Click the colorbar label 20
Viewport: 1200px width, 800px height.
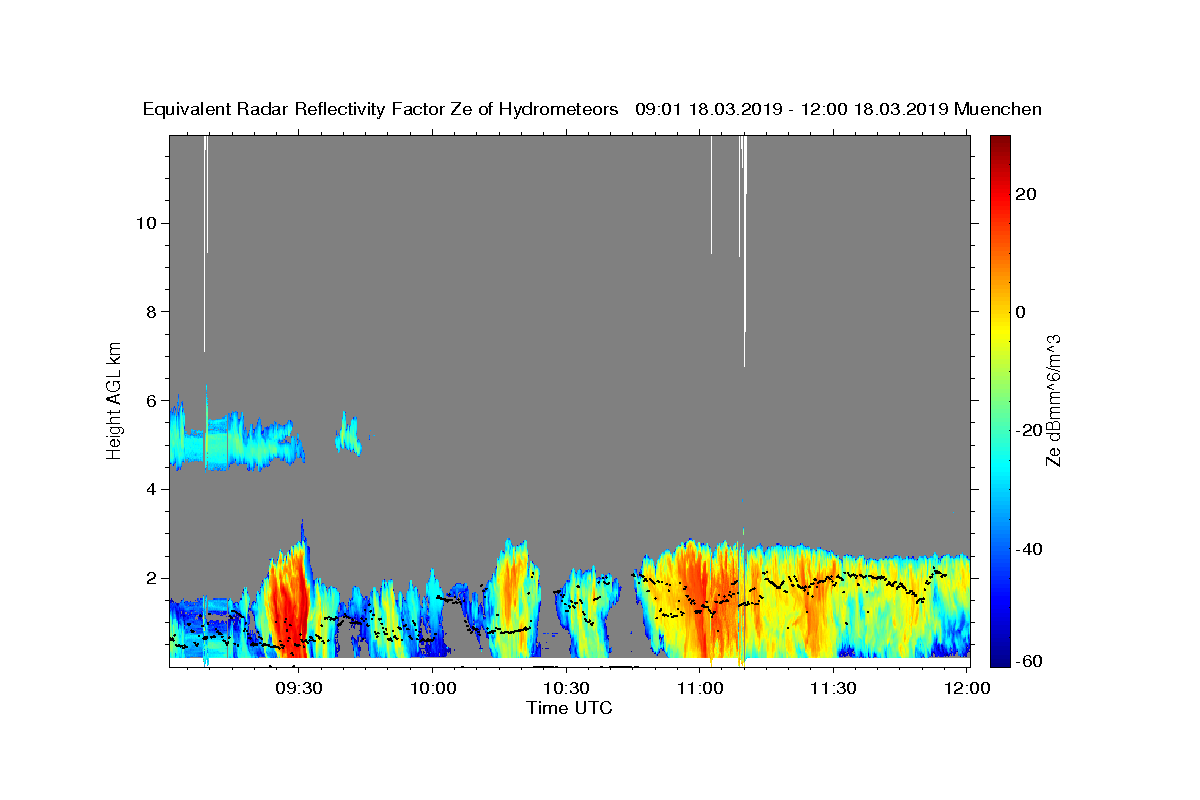click(x=1025, y=194)
